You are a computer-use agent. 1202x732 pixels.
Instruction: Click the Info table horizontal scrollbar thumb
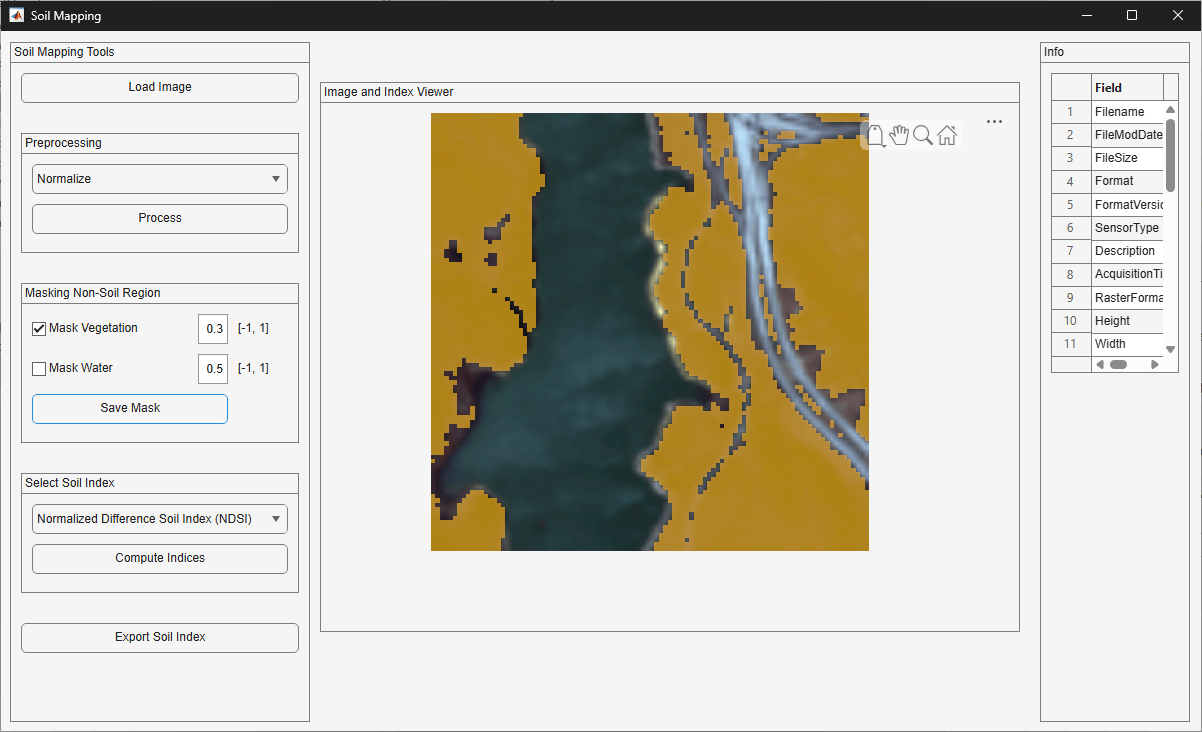(1118, 364)
